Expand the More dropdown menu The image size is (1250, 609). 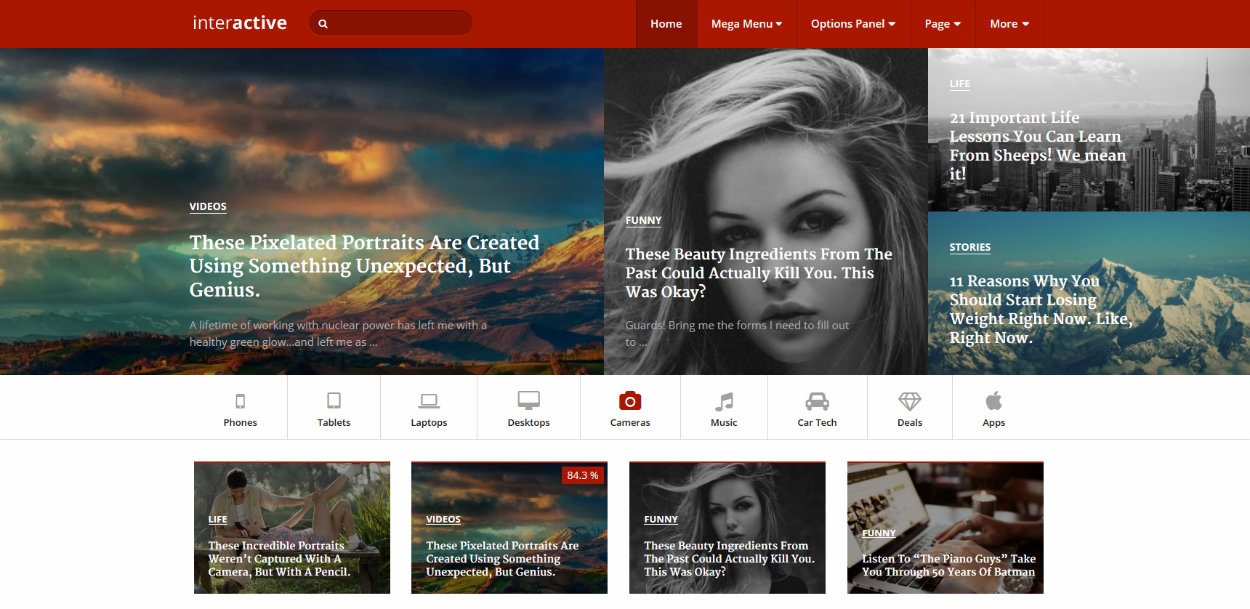click(x=1009, y=24)
